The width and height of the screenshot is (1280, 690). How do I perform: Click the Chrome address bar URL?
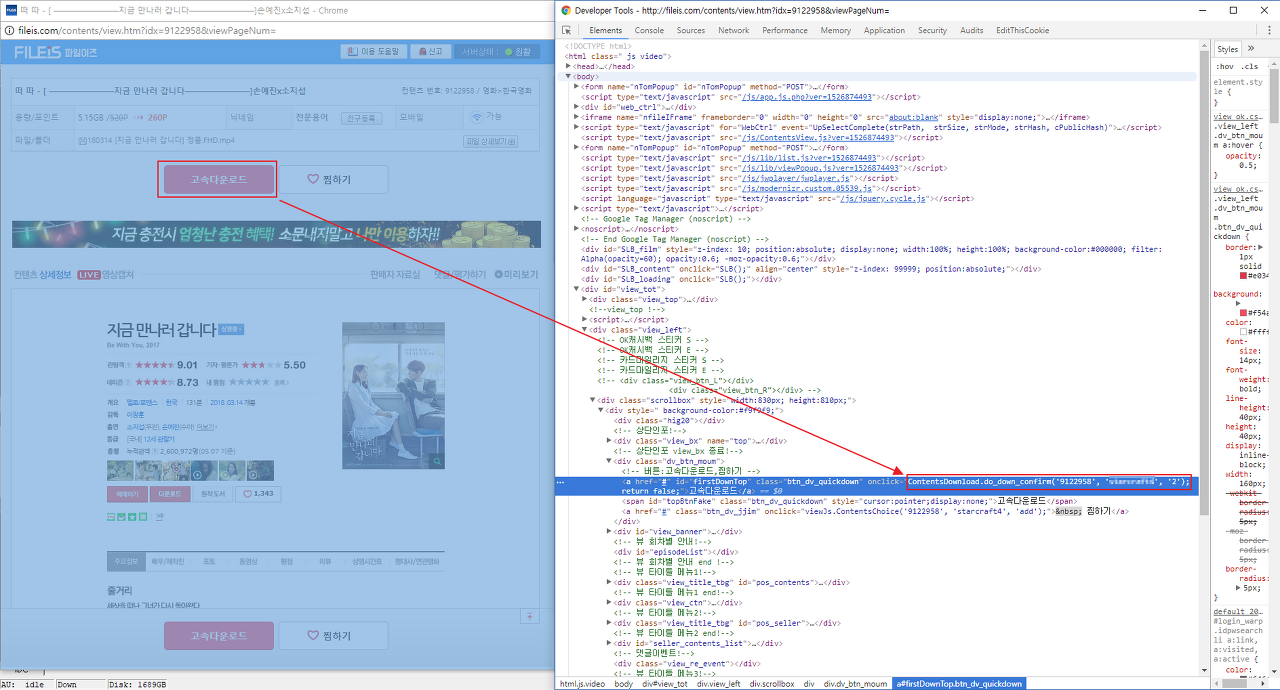tap(147, 30)
